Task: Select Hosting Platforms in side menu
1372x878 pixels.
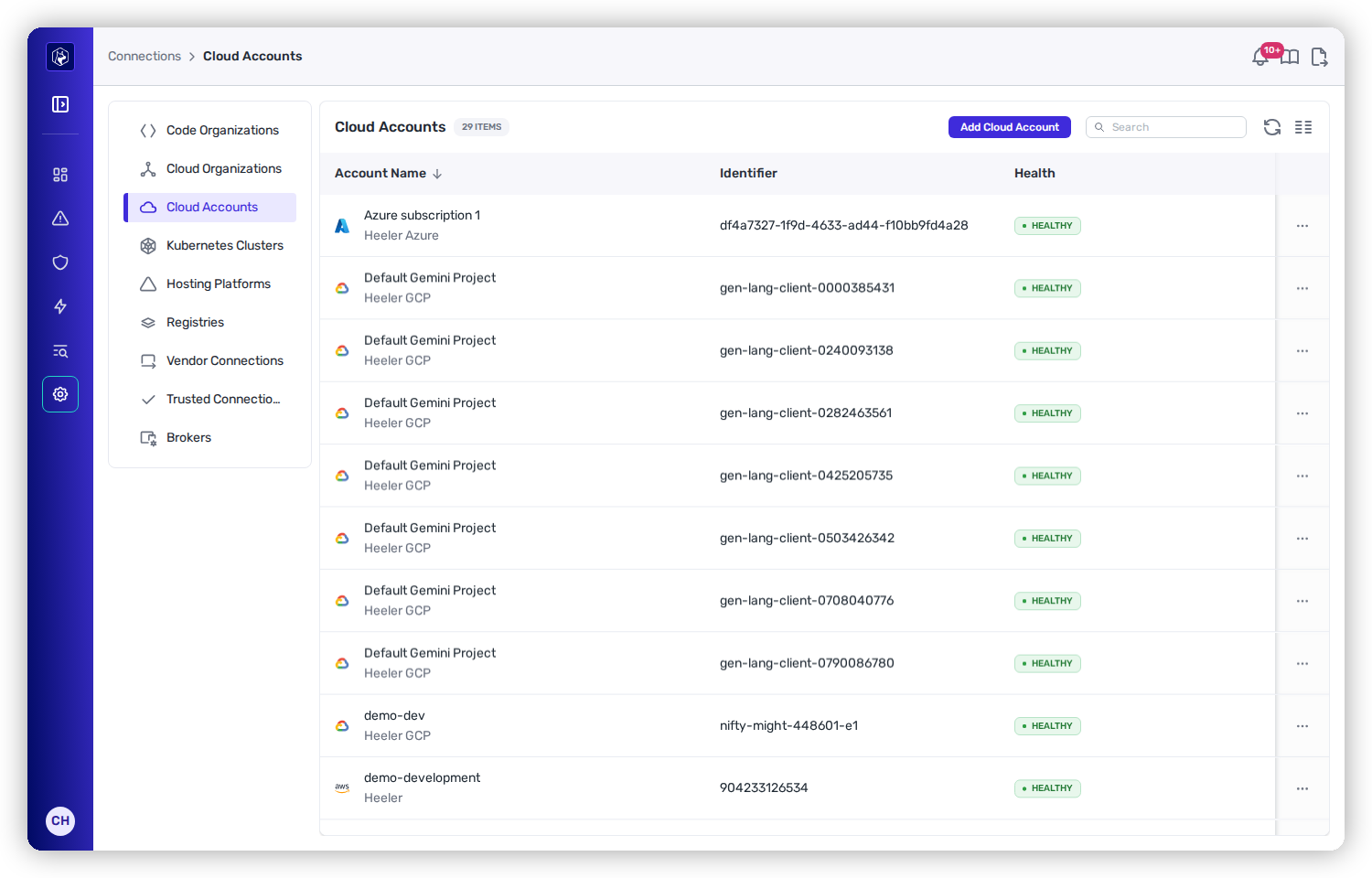Action: [210, 284]
